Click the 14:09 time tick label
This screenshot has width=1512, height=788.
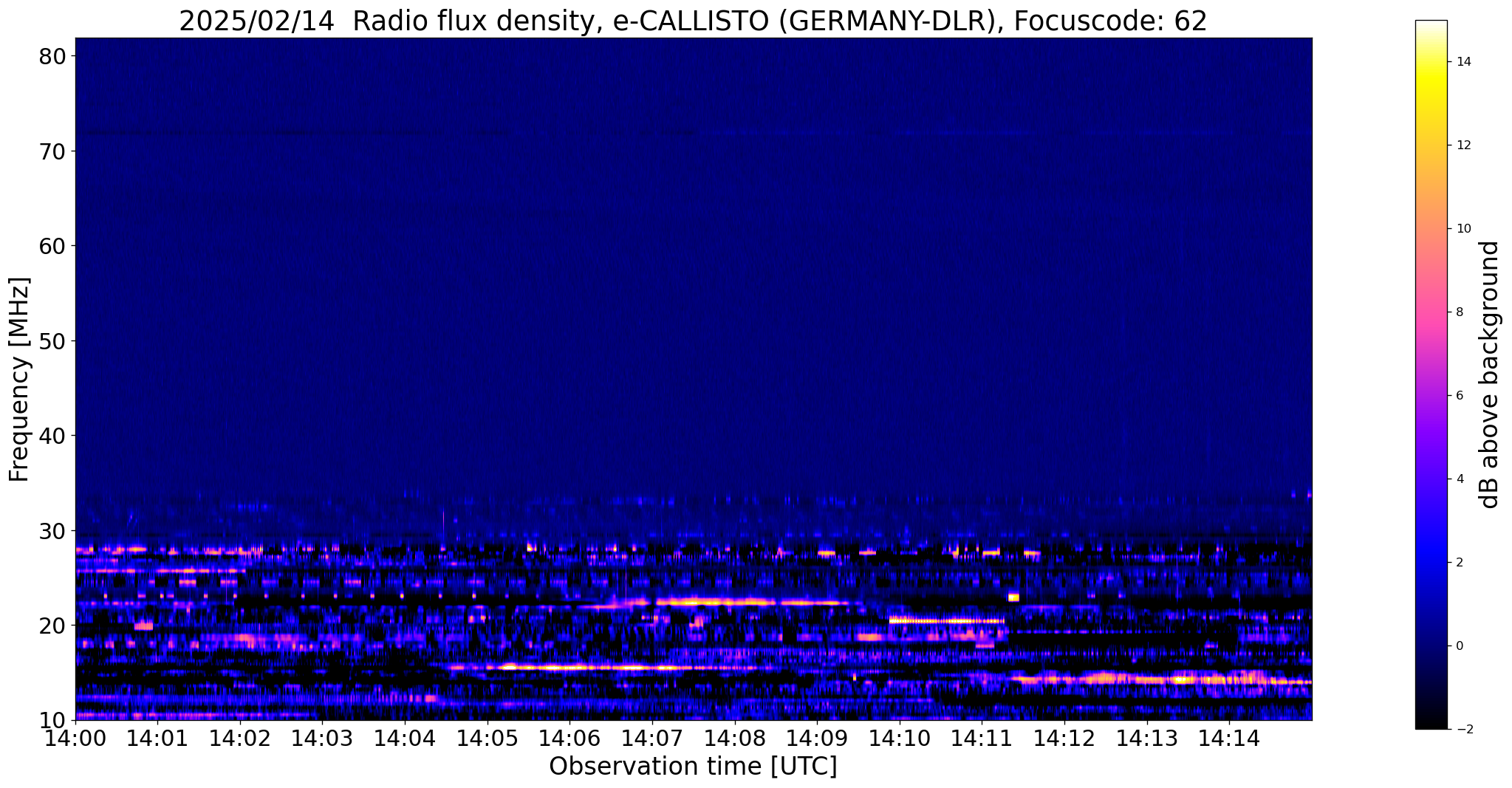click(817, 738)
